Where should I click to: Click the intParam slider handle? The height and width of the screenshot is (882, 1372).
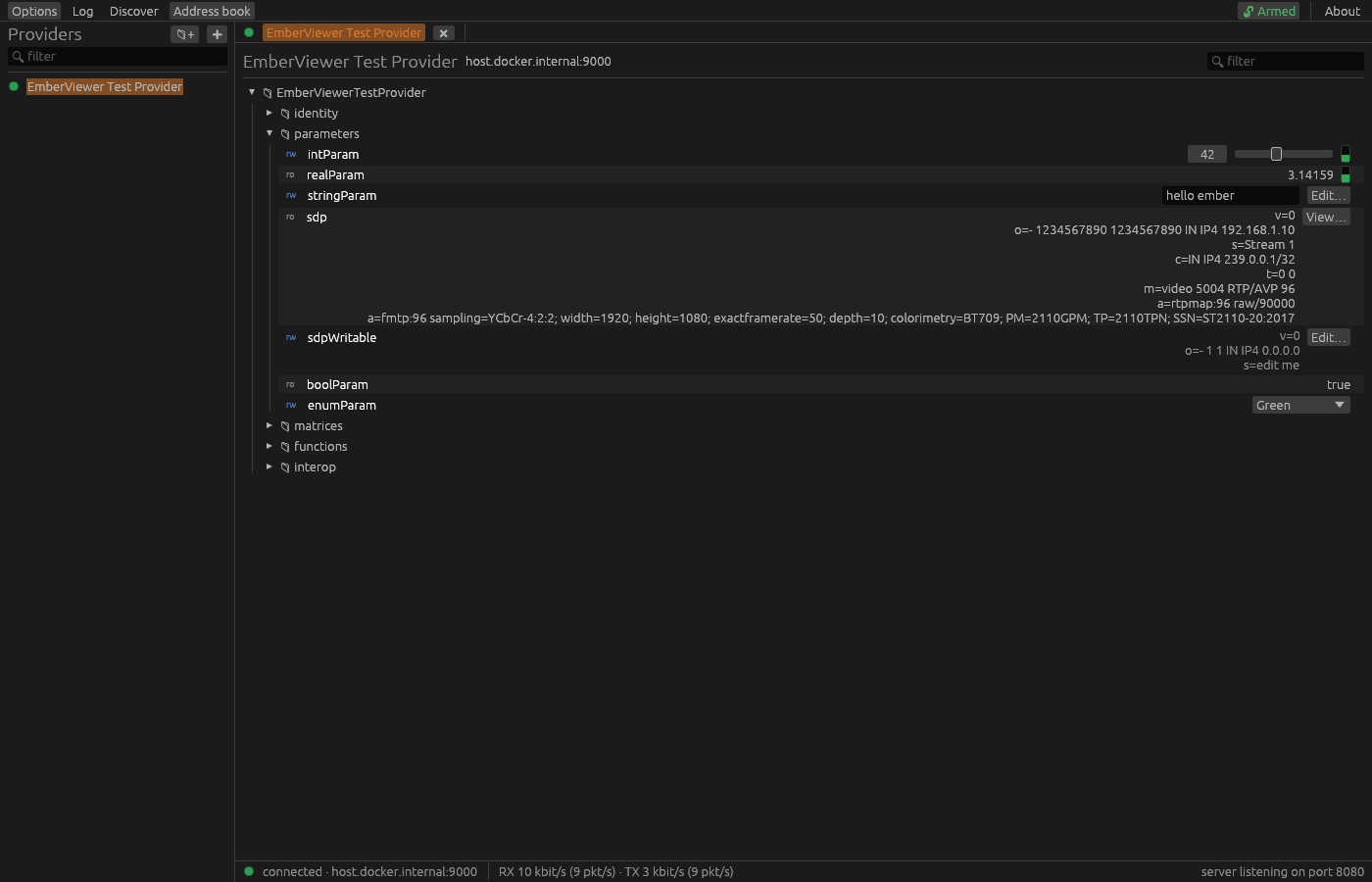tap(1276, 154)
